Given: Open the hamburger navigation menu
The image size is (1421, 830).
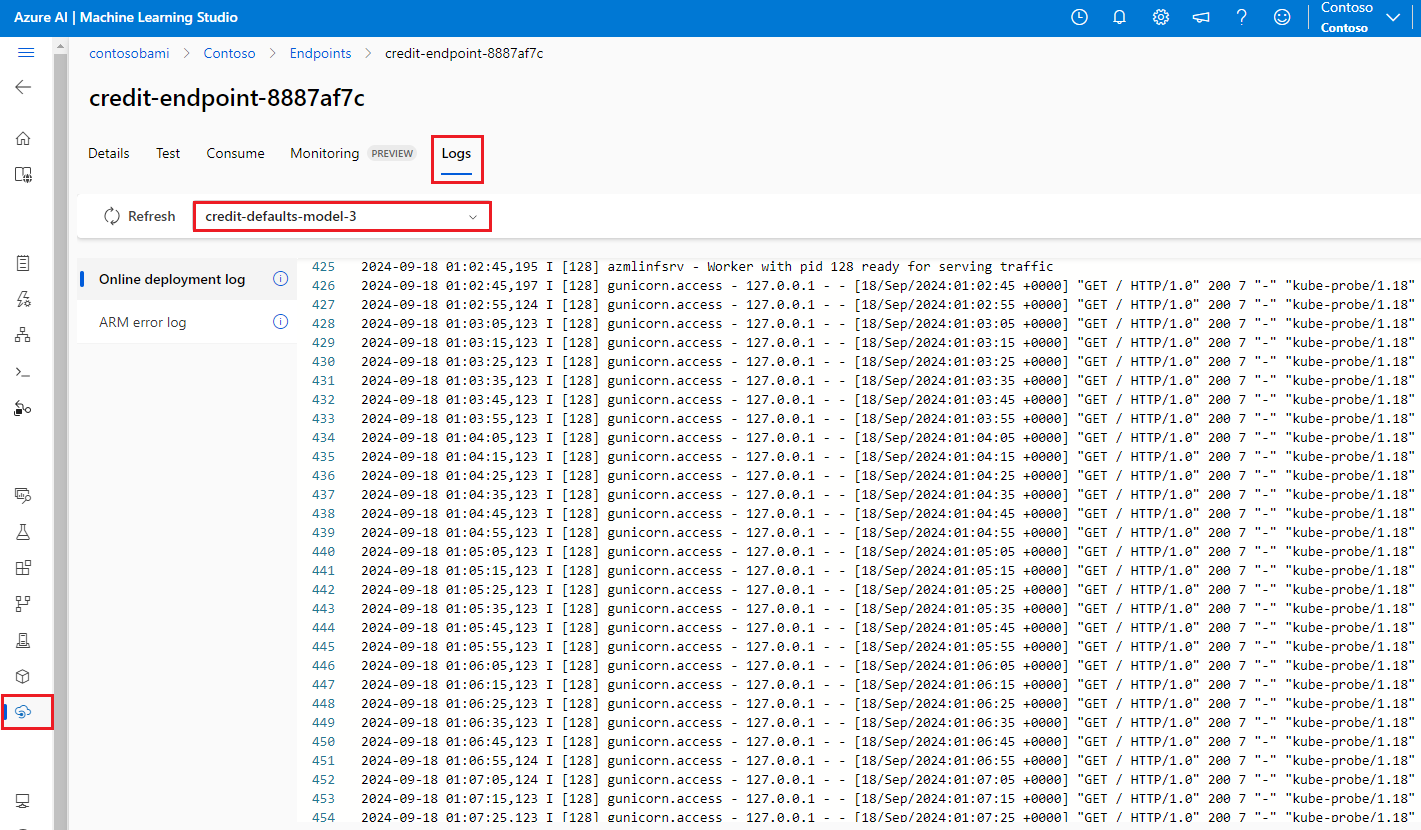Looking at the screenshot, I should (26, 53).
